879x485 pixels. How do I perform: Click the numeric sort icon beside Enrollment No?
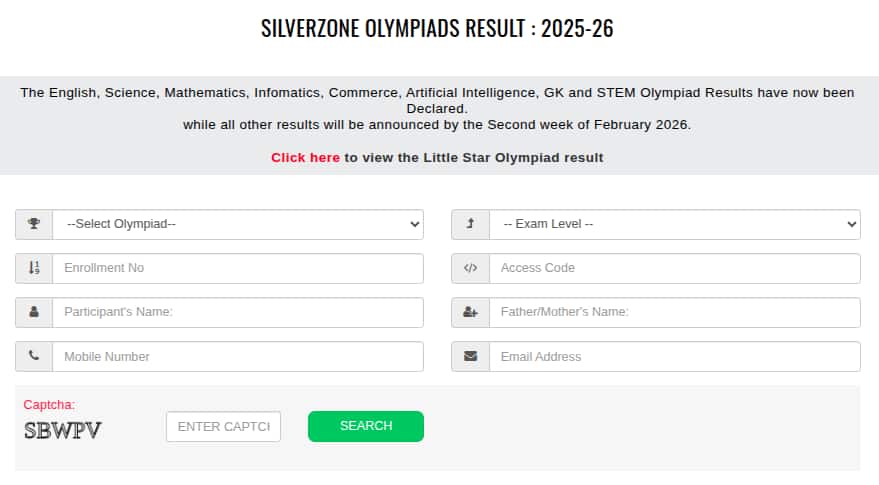(34, 268)
